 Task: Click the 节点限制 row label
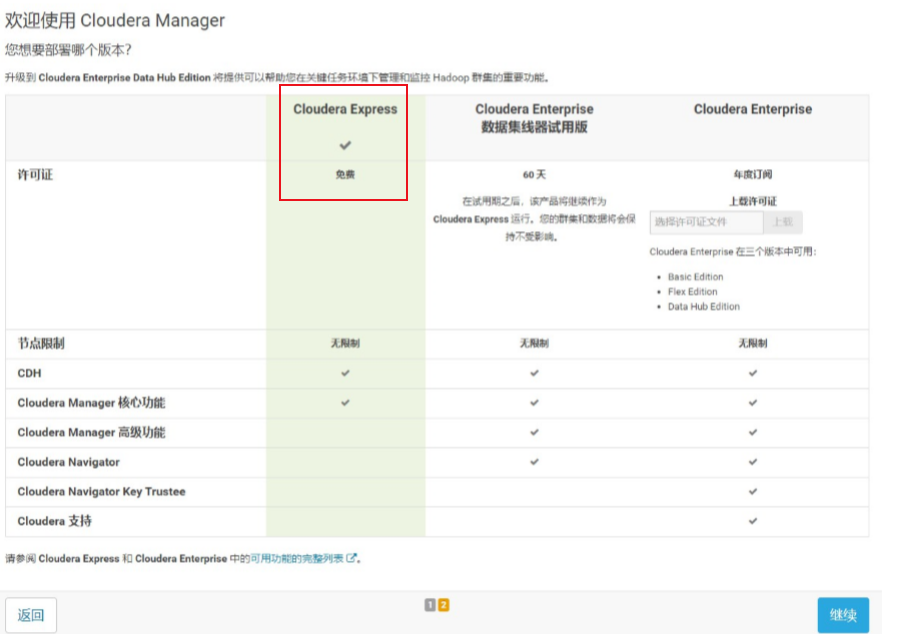[41, 344]
